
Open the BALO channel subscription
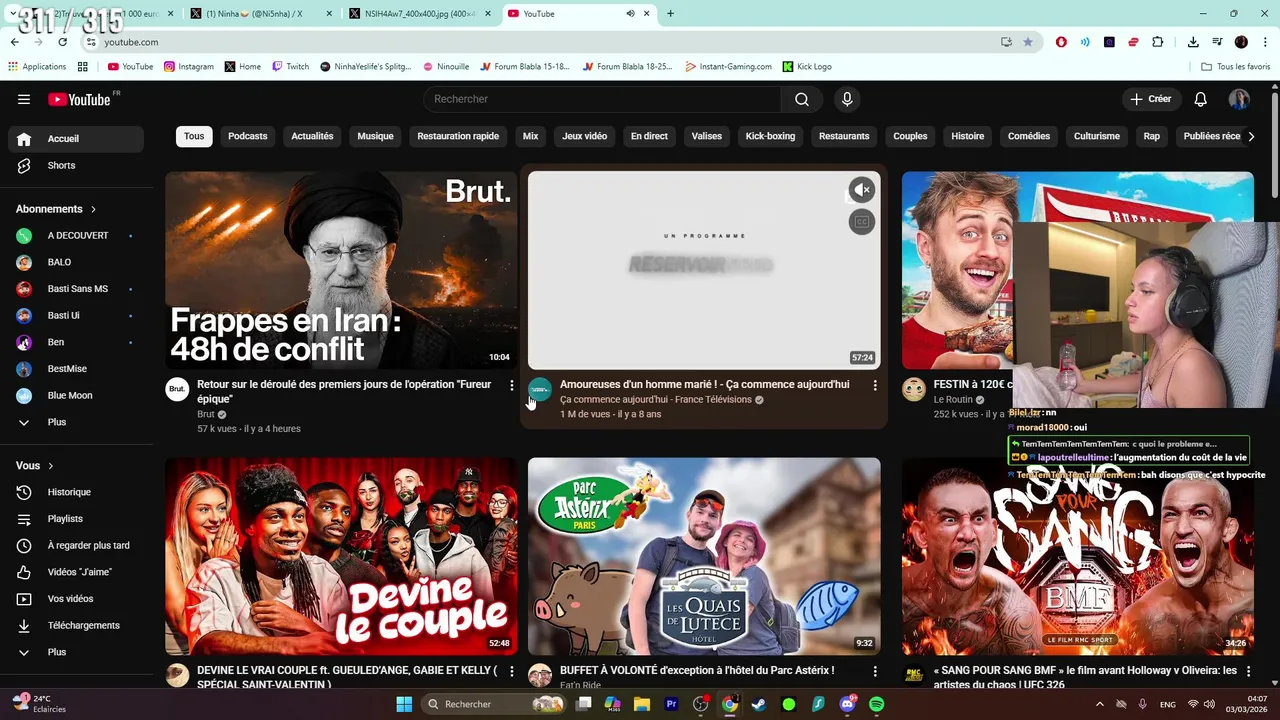click(x=76, y=262)
